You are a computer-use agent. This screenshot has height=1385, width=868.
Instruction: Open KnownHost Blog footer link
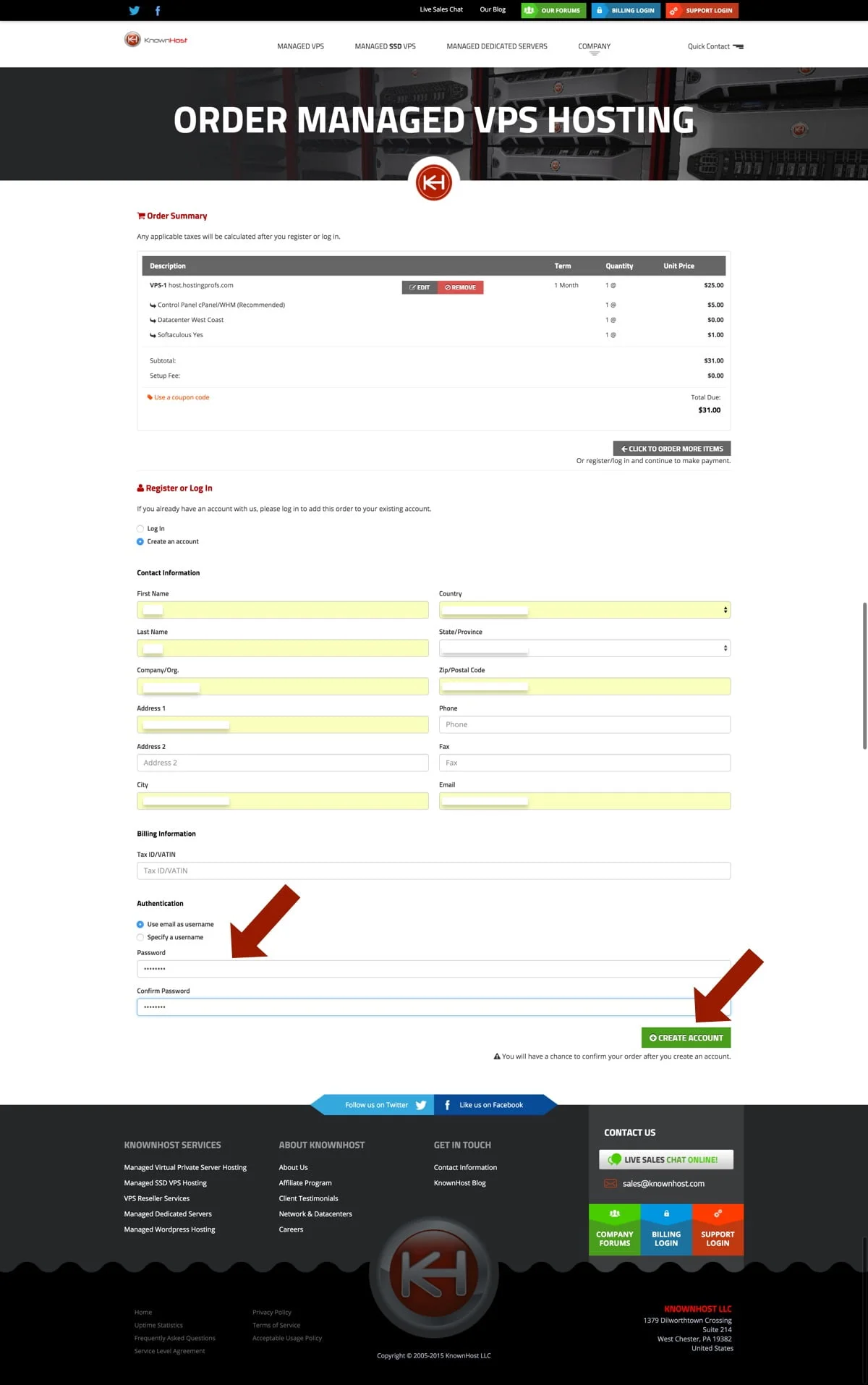(459, 1183)
